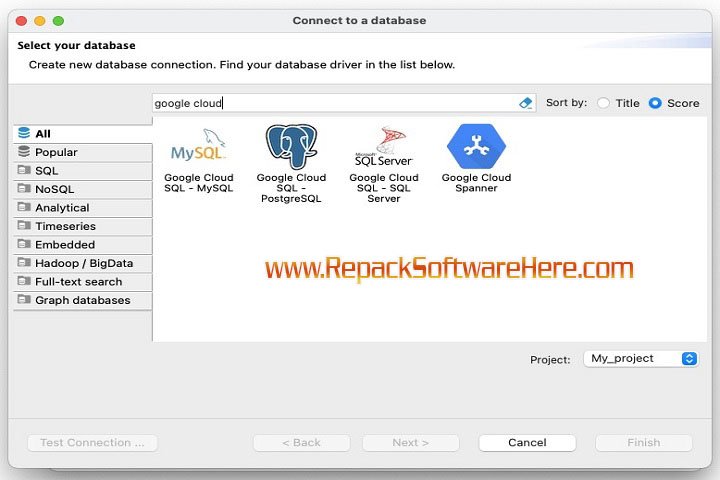Open the Timeseries category

pos(83,226)
